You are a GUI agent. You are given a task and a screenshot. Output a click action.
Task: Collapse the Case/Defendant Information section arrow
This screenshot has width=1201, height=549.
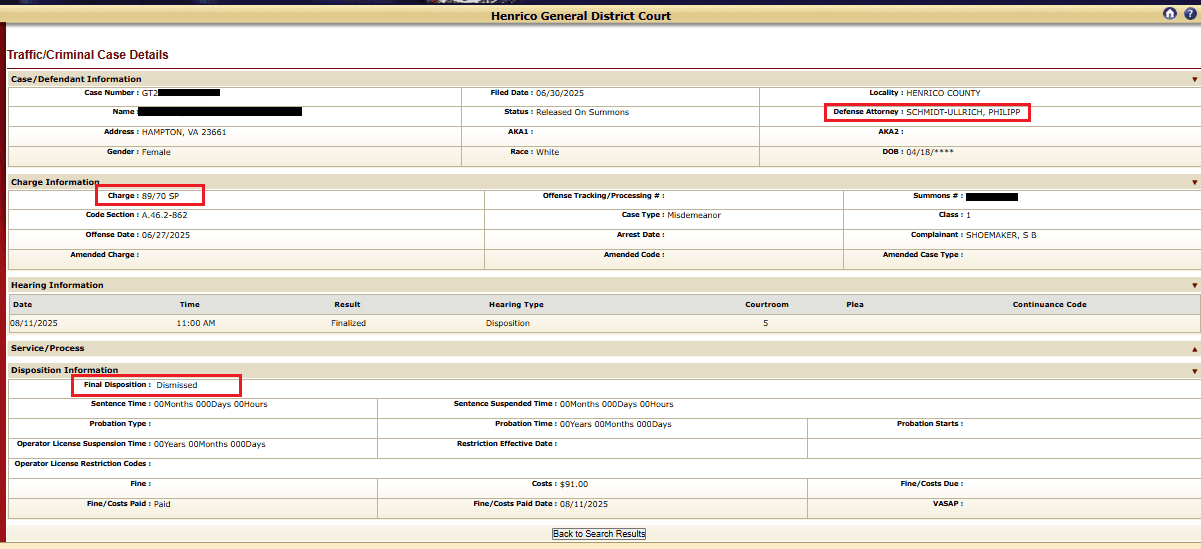click(x=1194, y=79)
